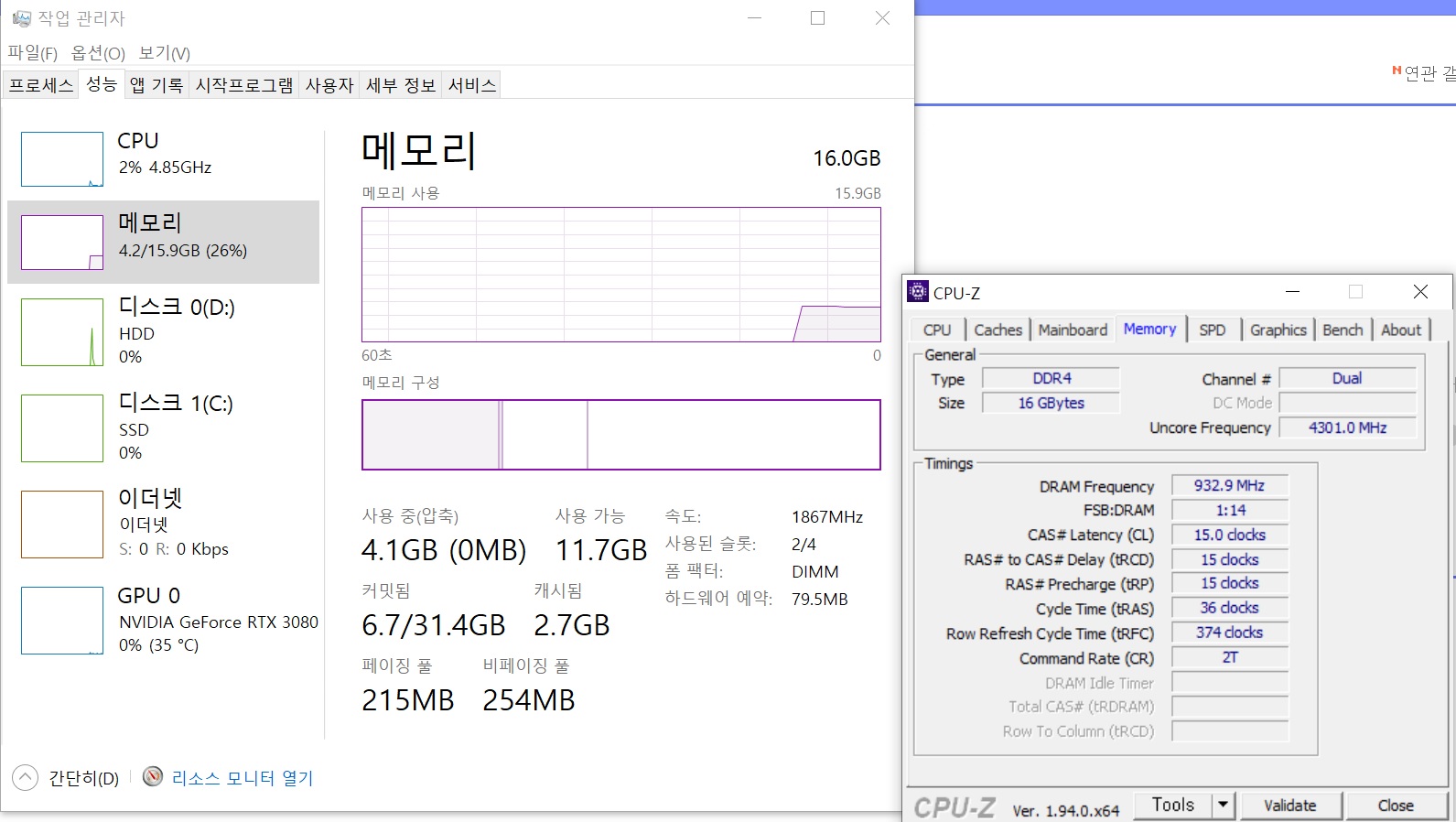Screen dimensions: 1456x822
Task: Click the 메모리 구성 composition bar
Action: click(x=620, y=435)
